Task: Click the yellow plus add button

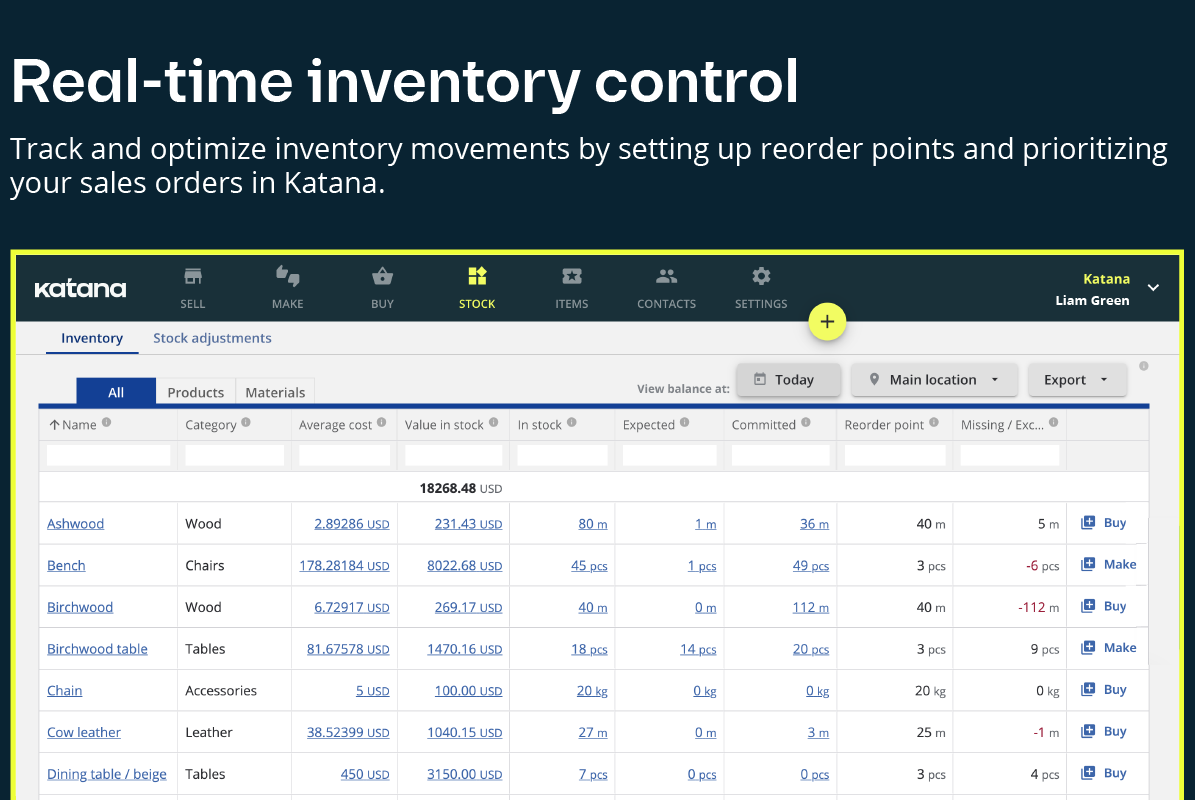Action: tap(827, 322)
